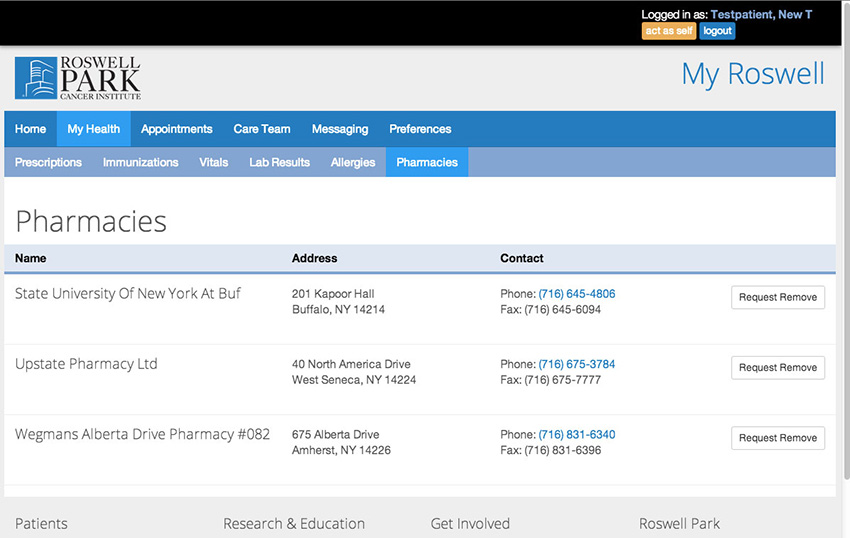This screenshot has width=850, height=538.
Task: Select the 'Upstate Pharmacy Ltd' name
Action: (x=86, y=364)
